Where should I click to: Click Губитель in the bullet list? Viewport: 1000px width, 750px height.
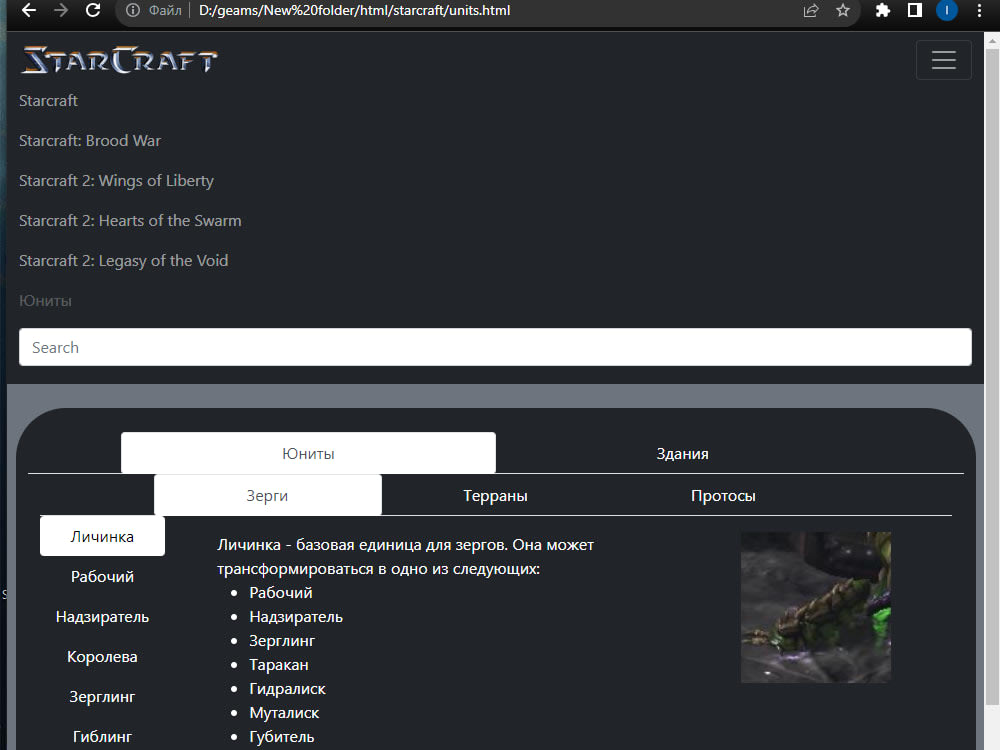(x=282, y=737)
